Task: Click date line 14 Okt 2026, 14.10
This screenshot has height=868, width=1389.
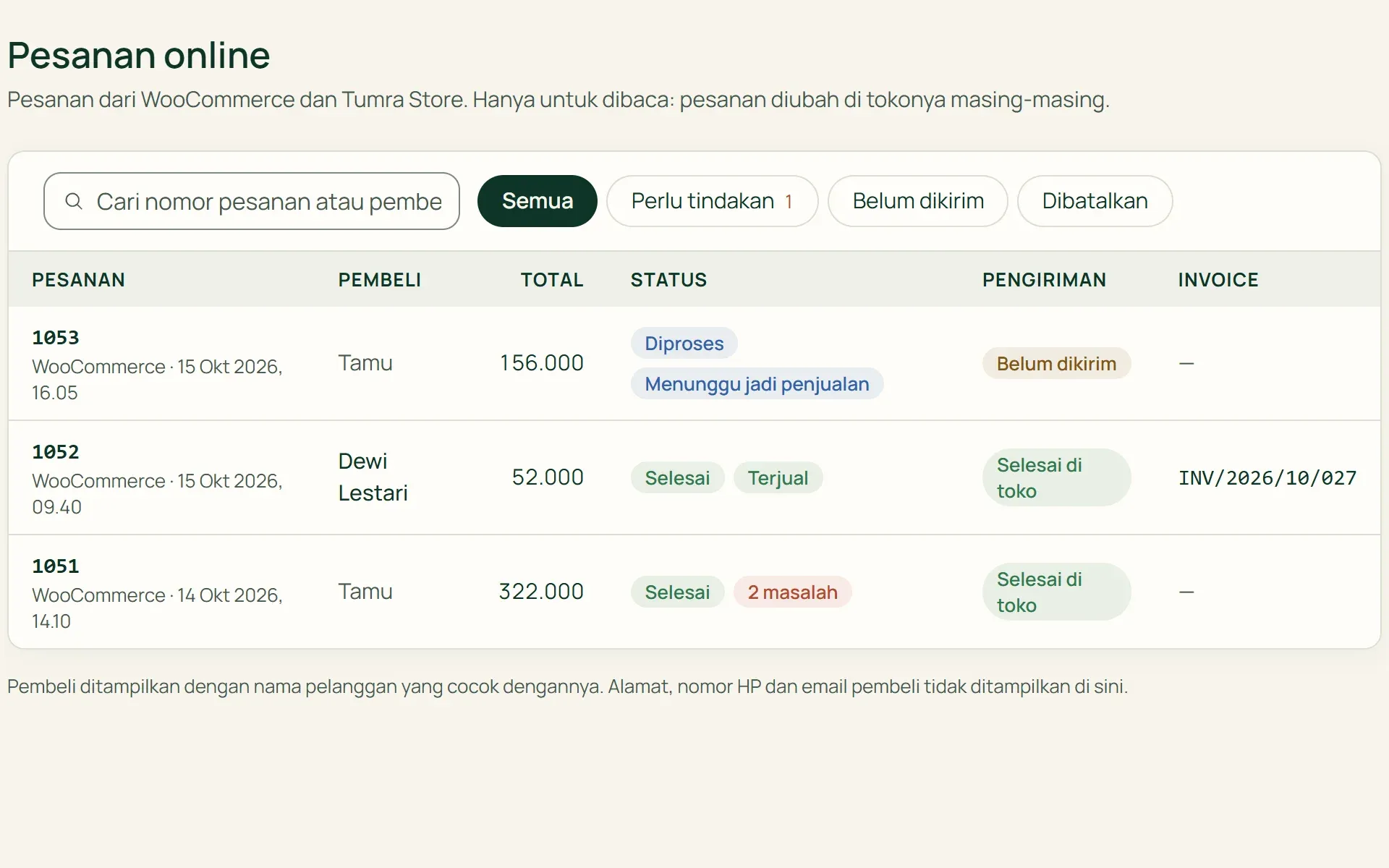Action: click(x=157, y=608)
